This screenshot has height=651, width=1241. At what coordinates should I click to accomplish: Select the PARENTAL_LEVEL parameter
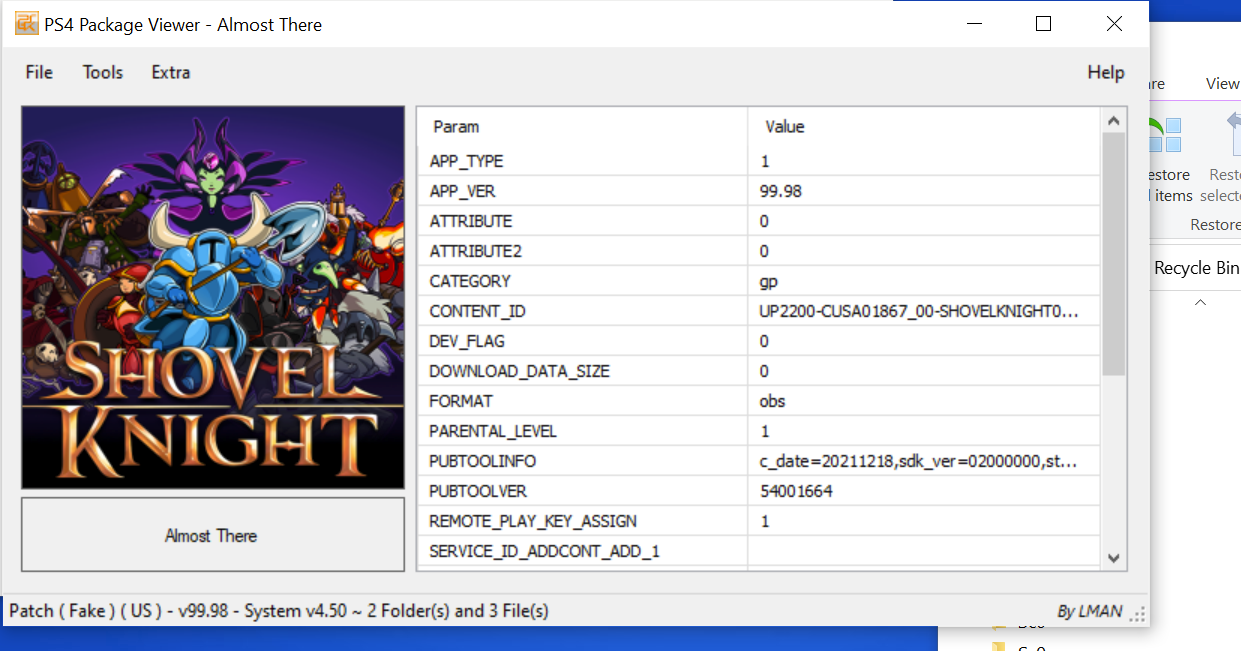coord(493,431)
